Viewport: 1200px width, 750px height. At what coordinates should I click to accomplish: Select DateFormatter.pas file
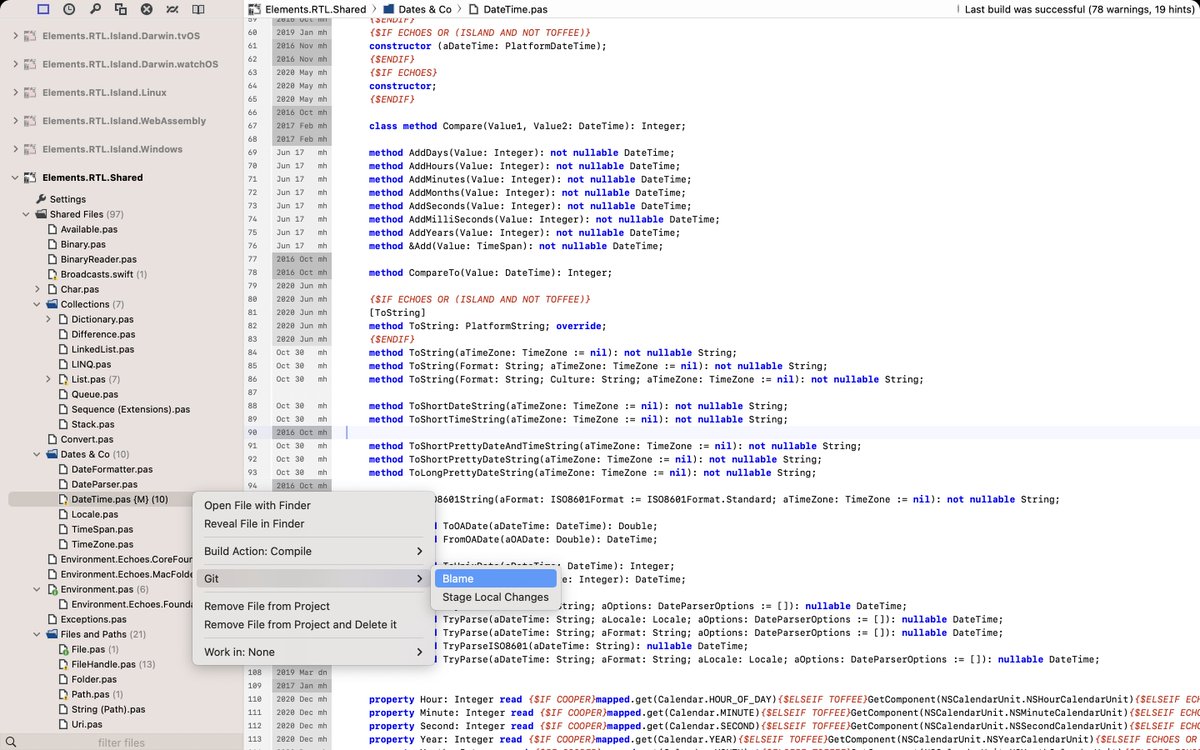pyautogui.click(x=112, y=469)
